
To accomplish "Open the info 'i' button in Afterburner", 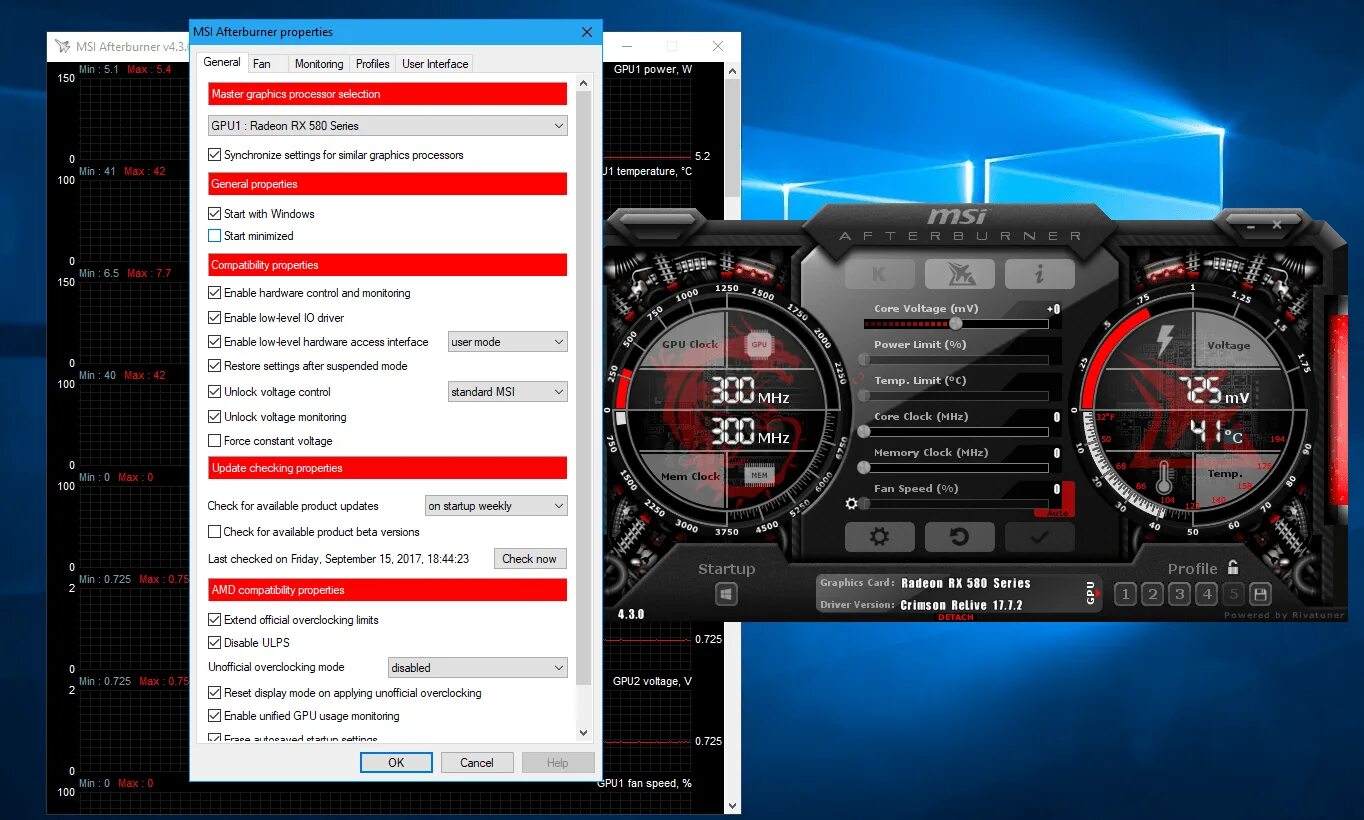I will pyautogui.click(x=1039, y=273).
